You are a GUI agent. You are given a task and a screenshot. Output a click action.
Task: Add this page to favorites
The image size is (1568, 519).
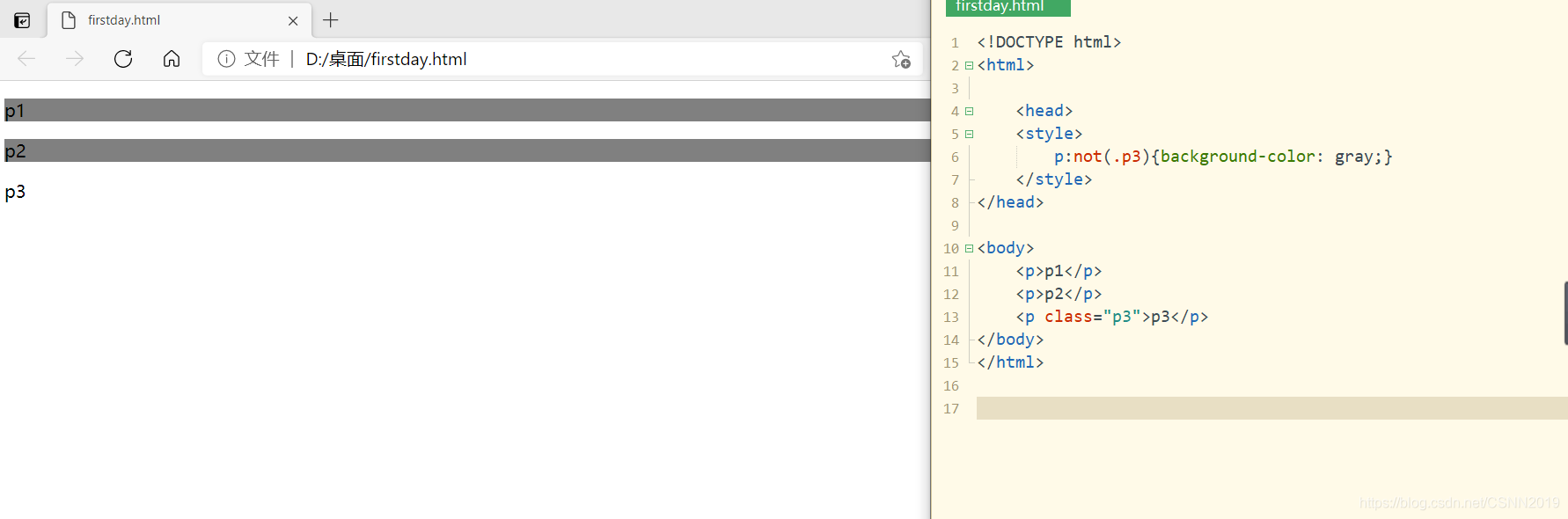[x=901, y=59]
